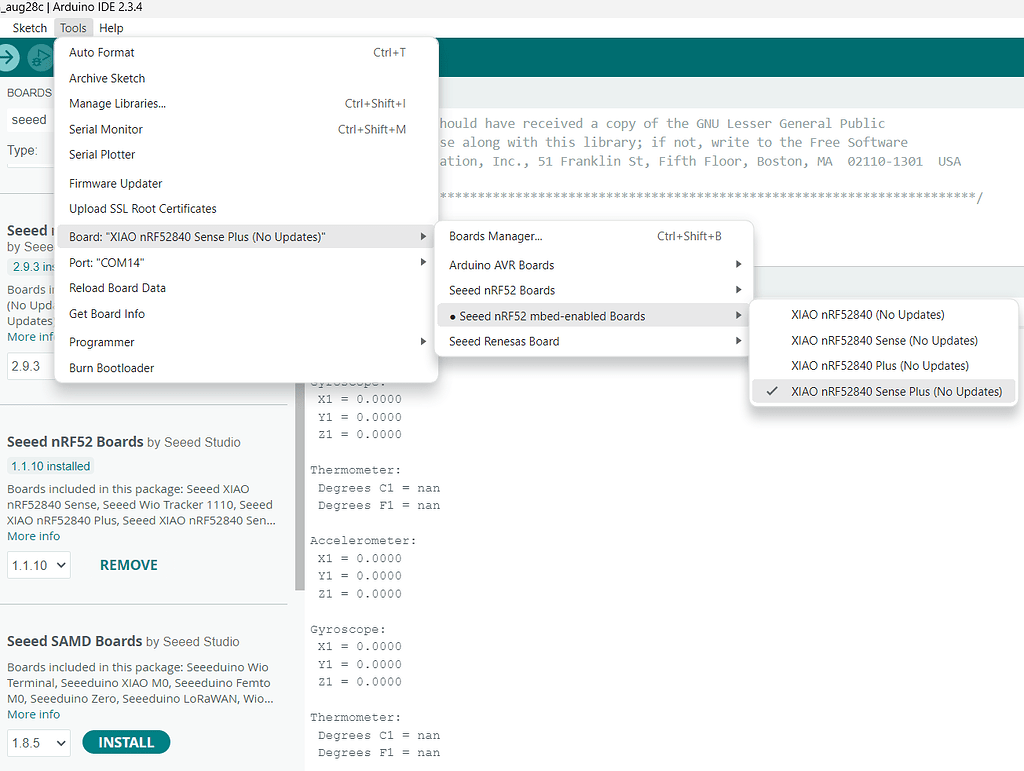Click the boards search field containing "seeed"
Viewport: 1024px width, 771px height.
30,120
